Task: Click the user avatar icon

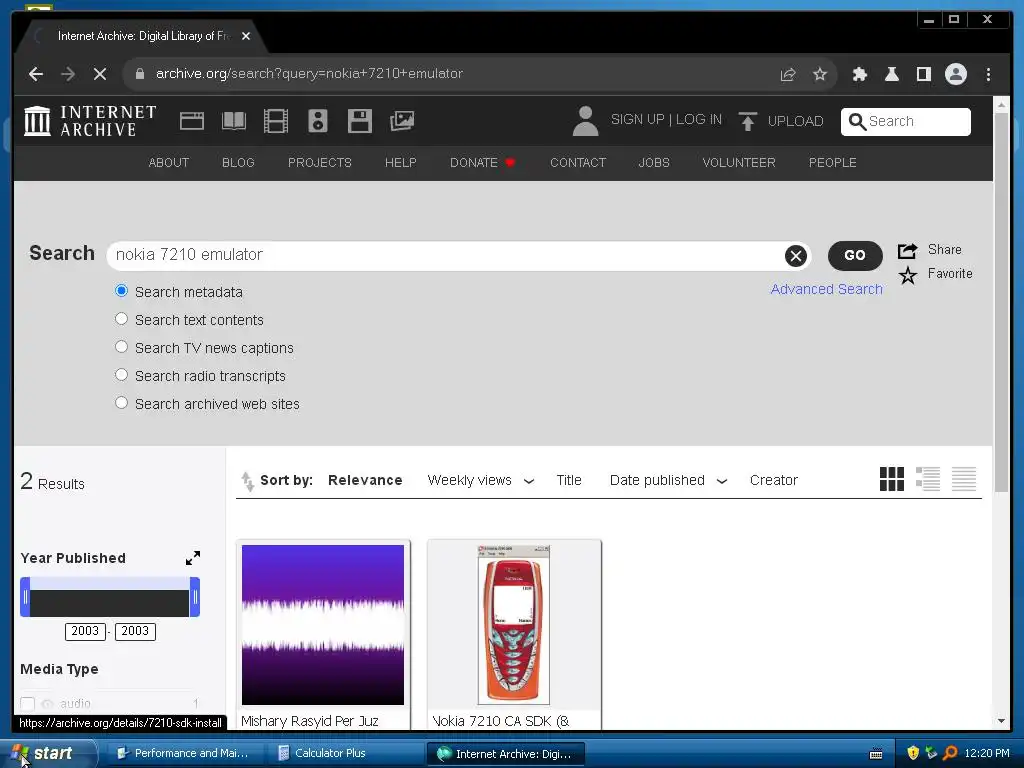Action: pos(585,121)
